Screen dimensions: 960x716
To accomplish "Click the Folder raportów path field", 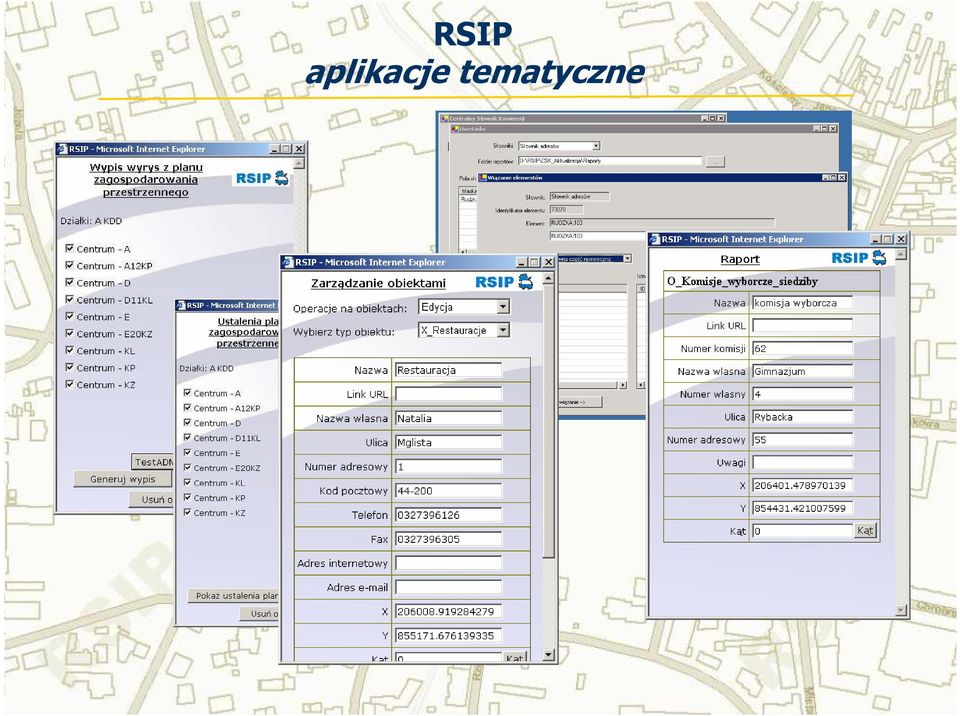I will pos(610,161).
